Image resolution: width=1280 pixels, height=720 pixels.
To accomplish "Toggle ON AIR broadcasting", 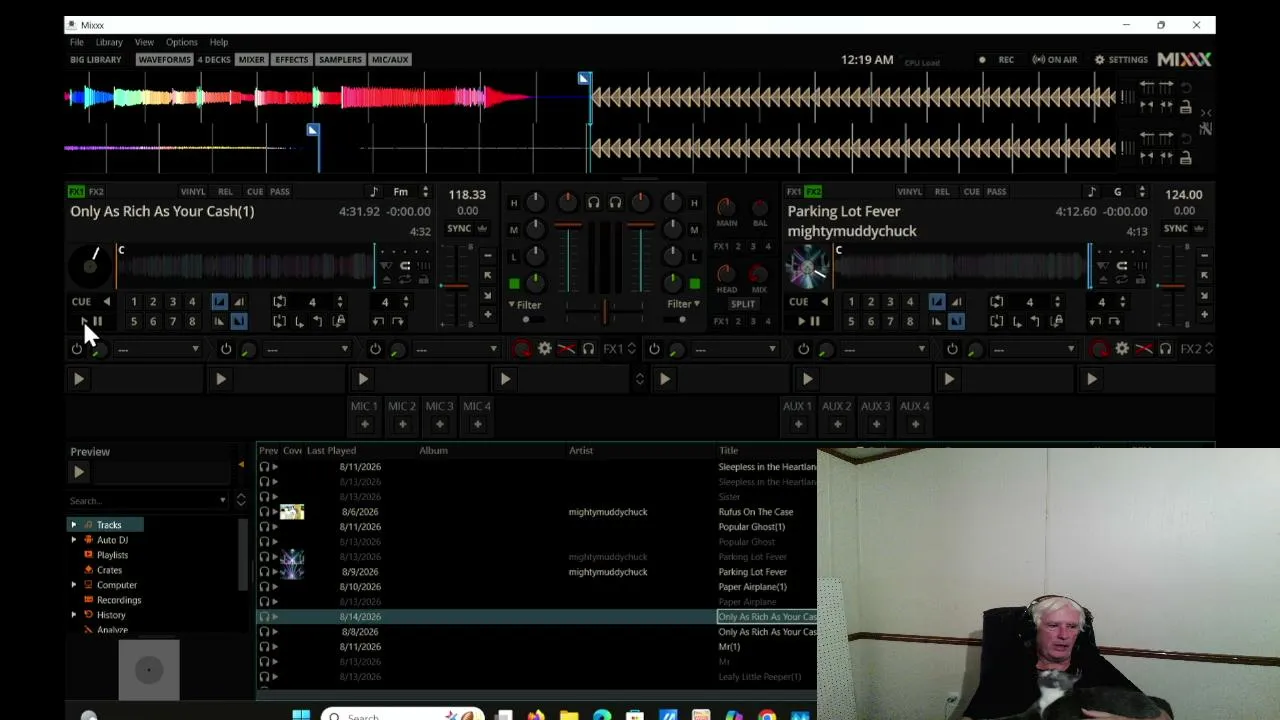I will 1055,60.
